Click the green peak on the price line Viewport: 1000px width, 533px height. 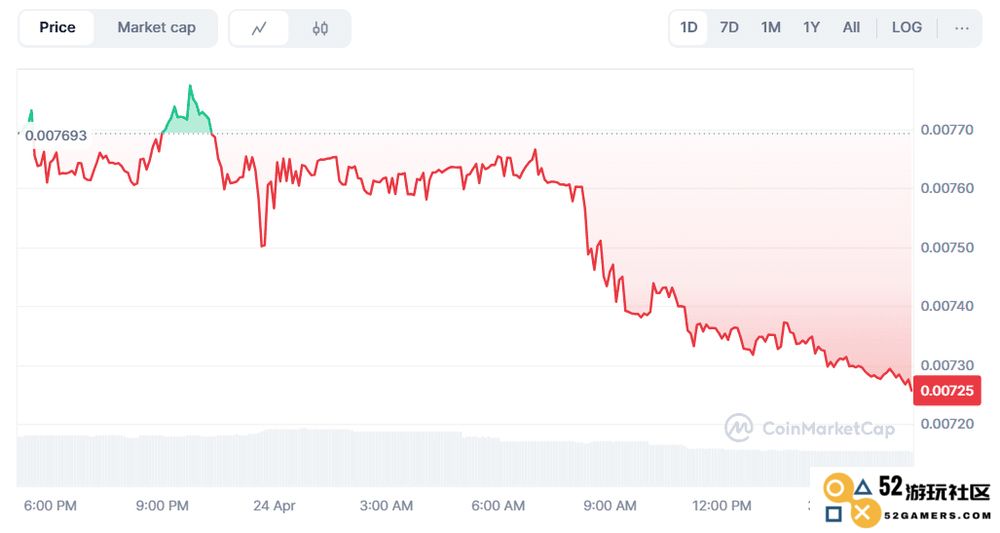[189, 87]
